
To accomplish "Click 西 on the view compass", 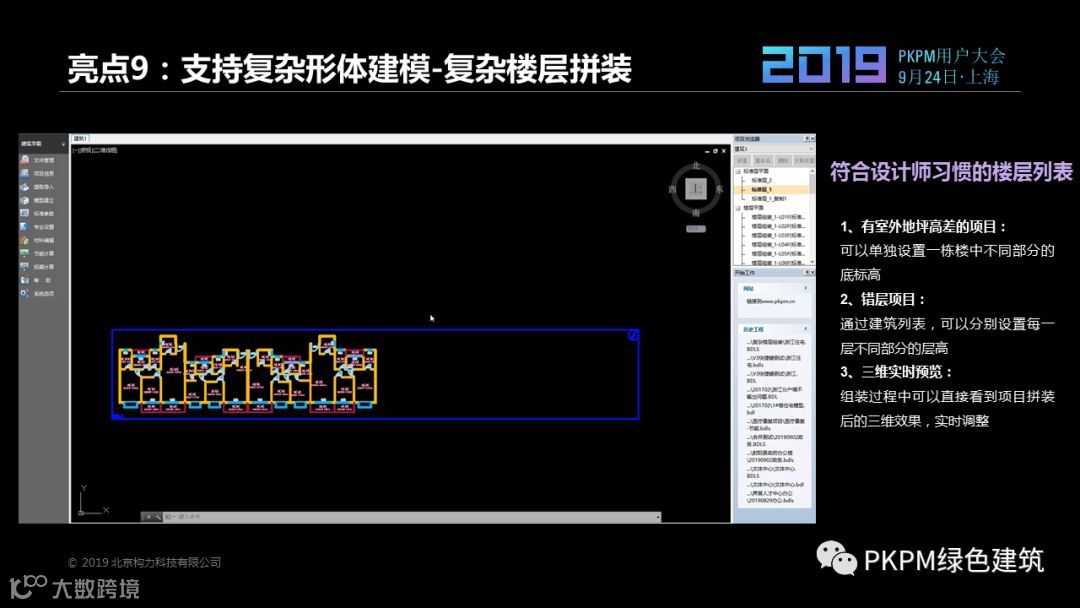I will 673,189.
